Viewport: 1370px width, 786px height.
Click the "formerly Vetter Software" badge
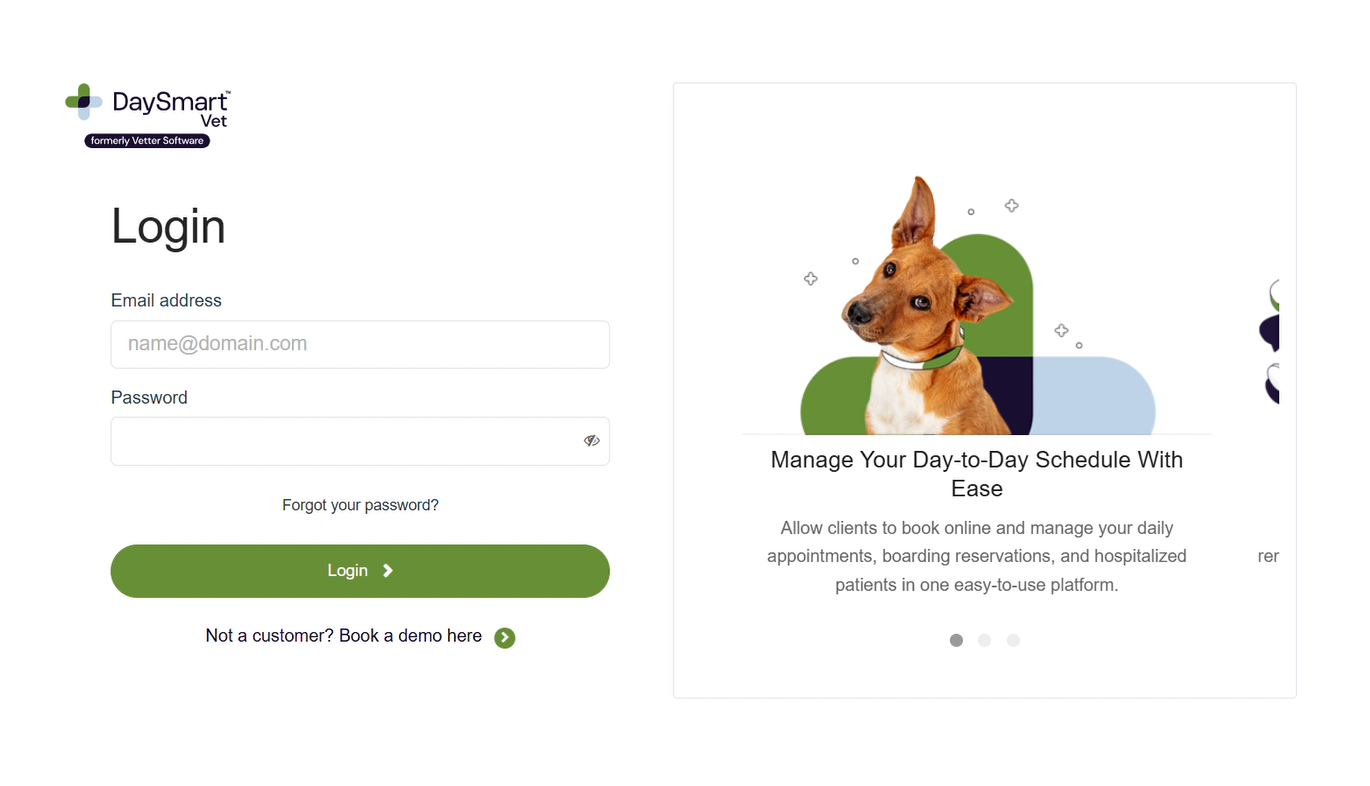[147, 141]
